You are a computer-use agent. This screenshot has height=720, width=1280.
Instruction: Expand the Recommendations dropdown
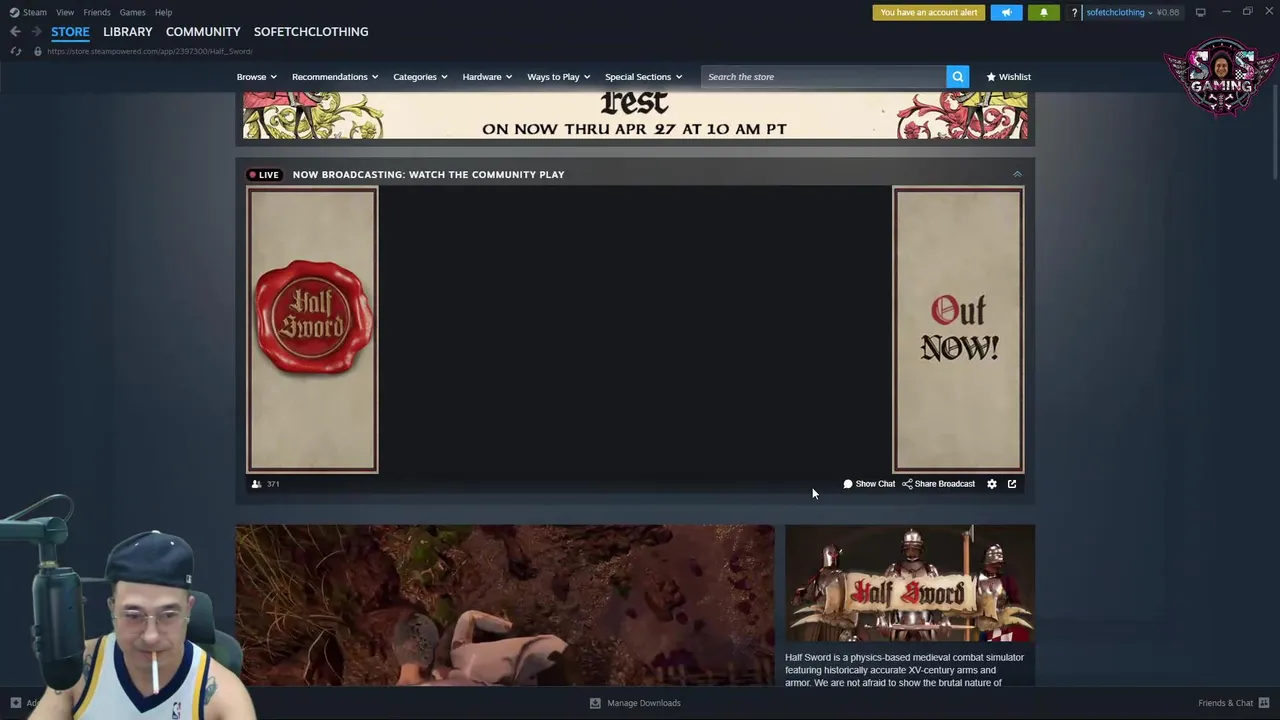coord(335,77)
